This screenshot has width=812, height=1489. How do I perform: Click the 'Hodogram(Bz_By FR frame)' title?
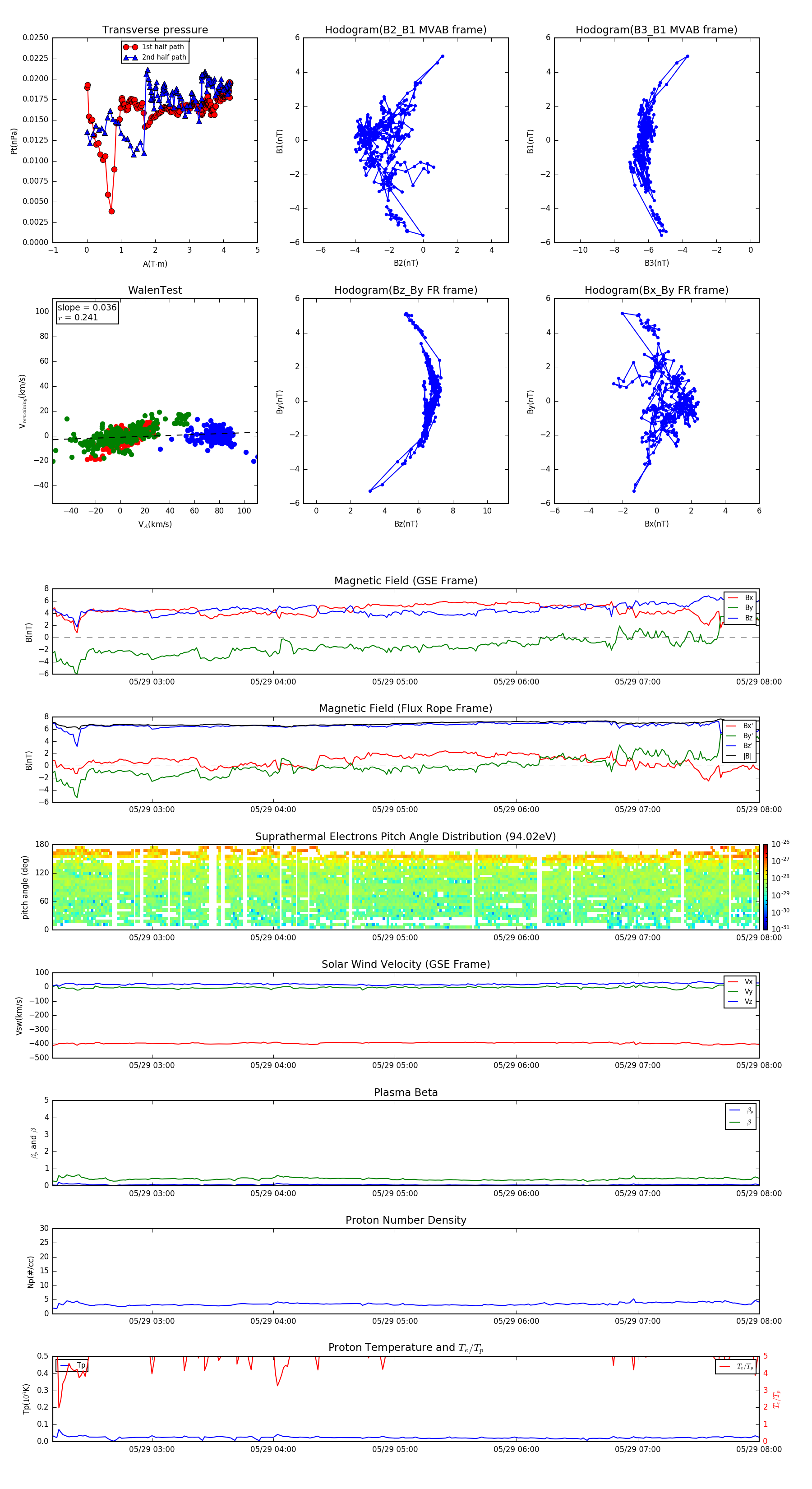point(406,290)
